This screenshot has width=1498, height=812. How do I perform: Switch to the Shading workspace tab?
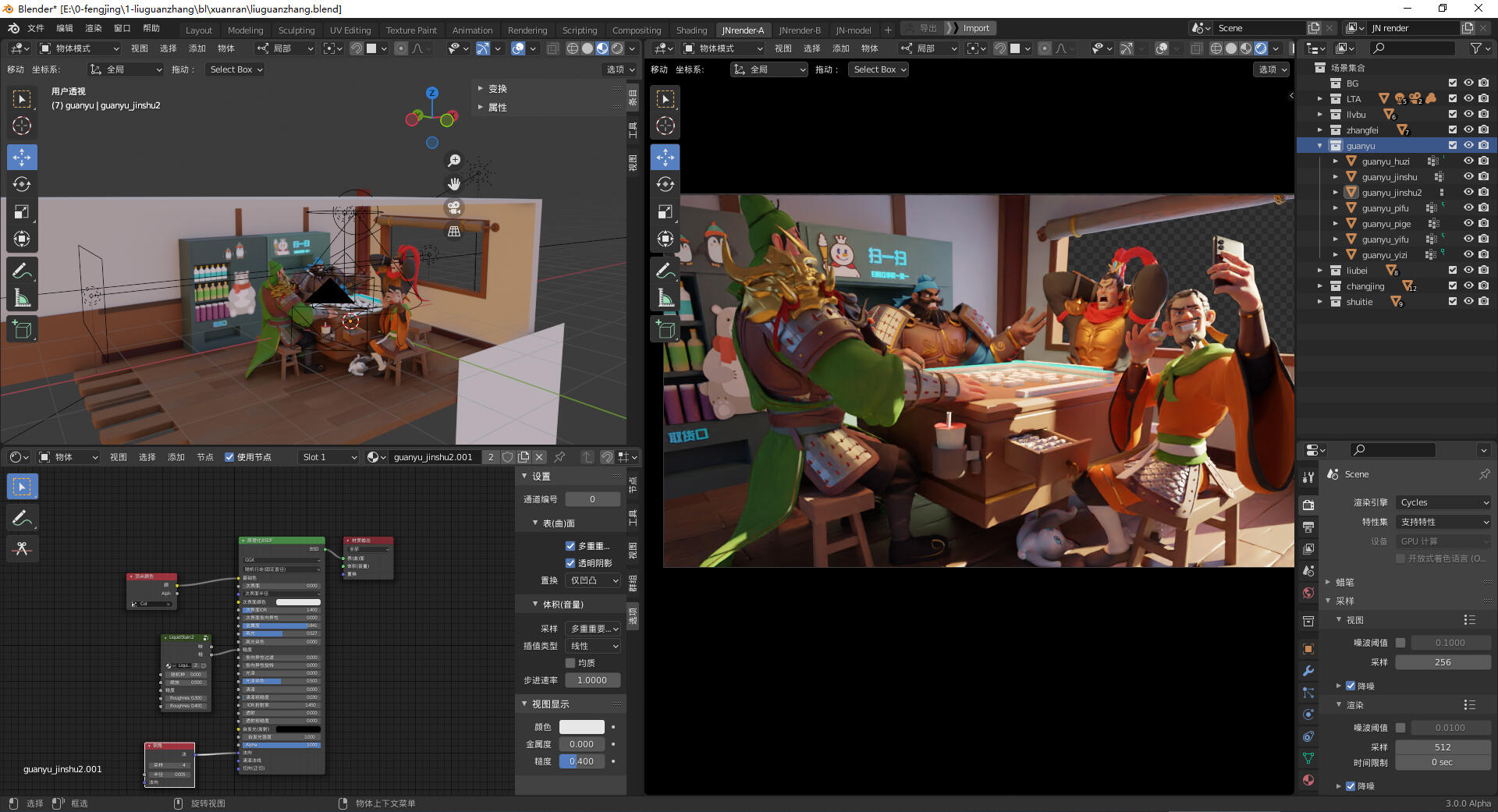(x=691, y=30)
